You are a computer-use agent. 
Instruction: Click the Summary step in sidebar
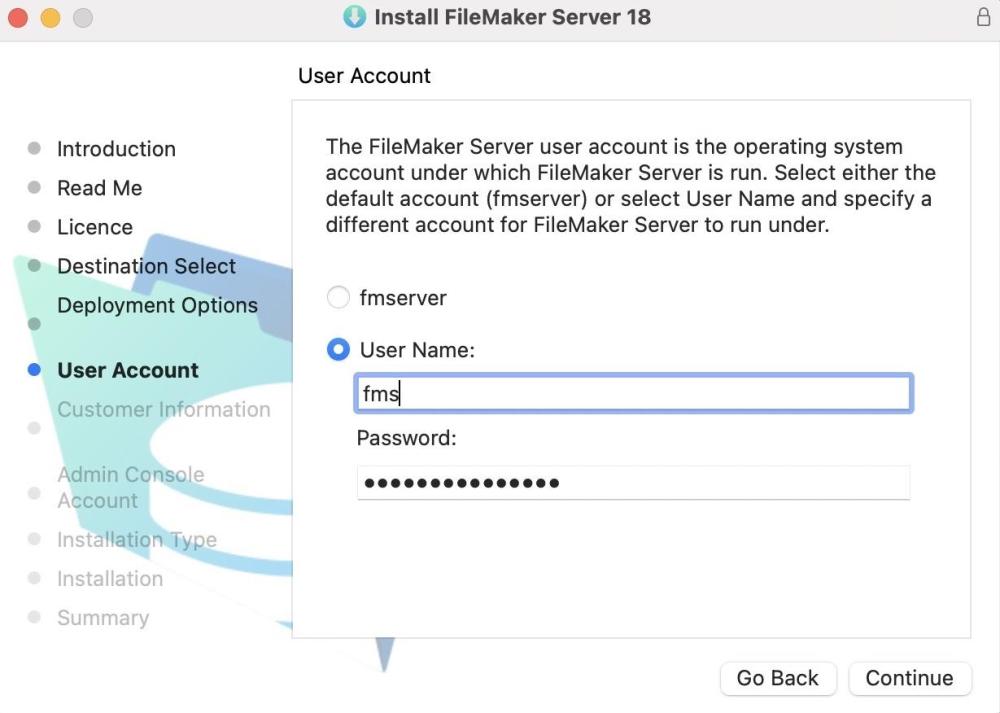[102, 618]
